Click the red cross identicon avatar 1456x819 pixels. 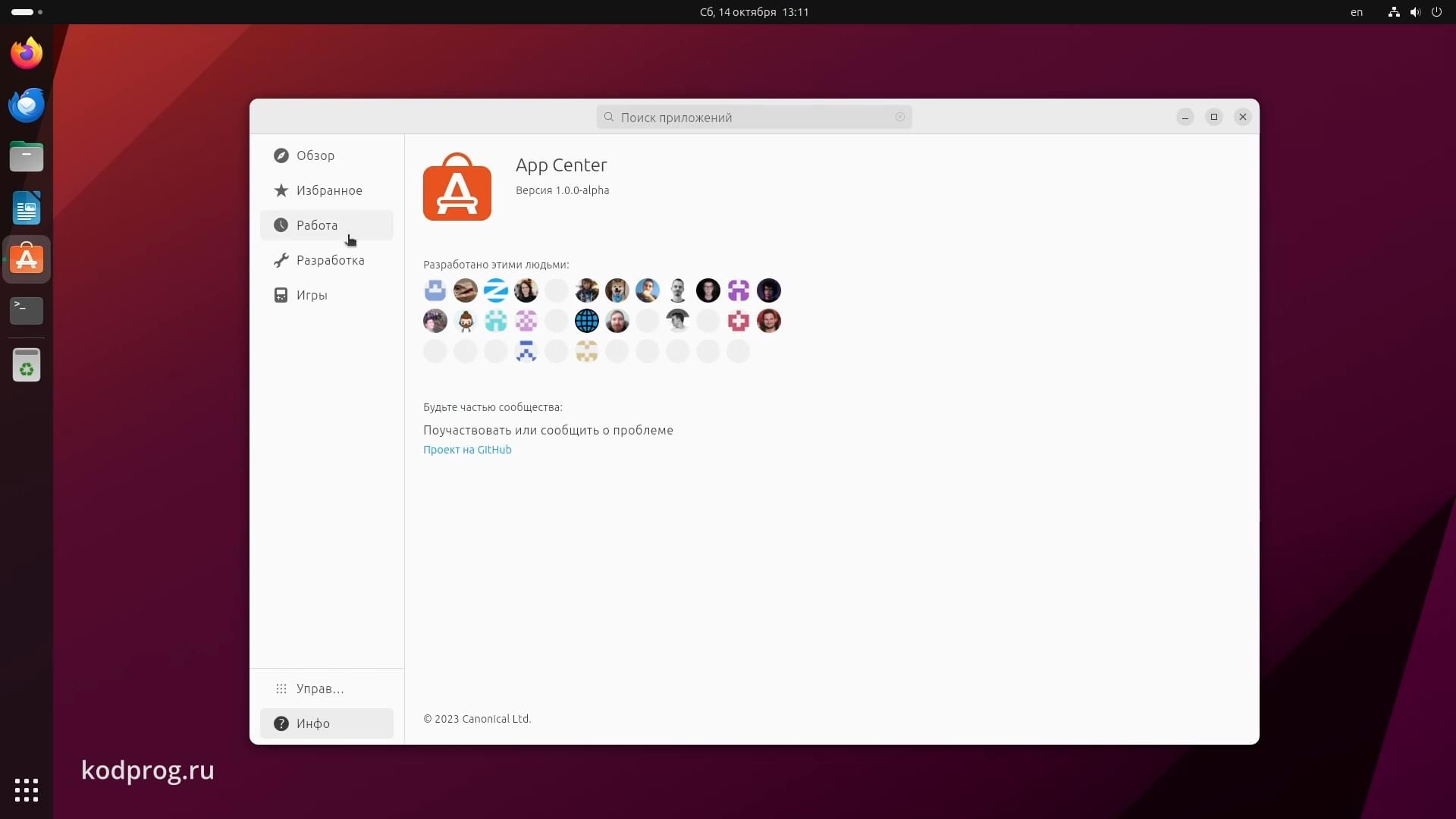coord(739,321)
